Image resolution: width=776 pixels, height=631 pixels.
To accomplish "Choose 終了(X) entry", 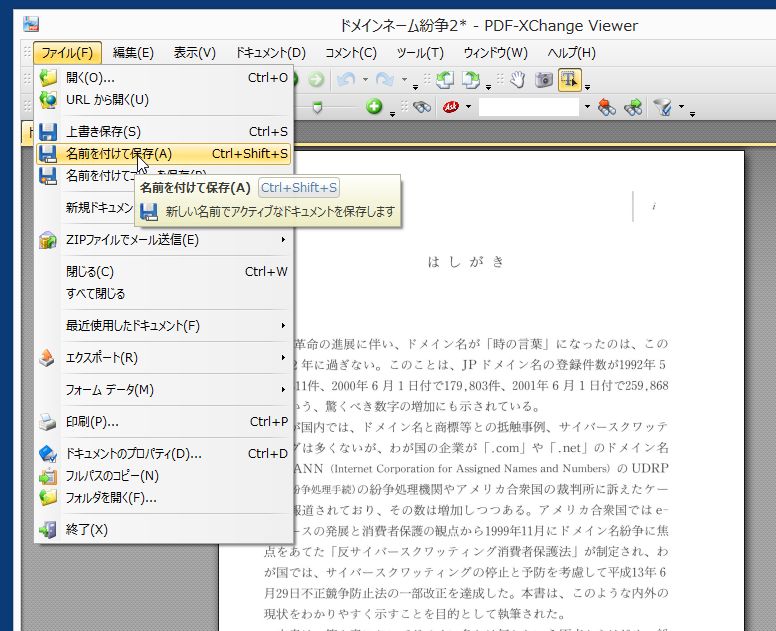I will click(163, 530).
